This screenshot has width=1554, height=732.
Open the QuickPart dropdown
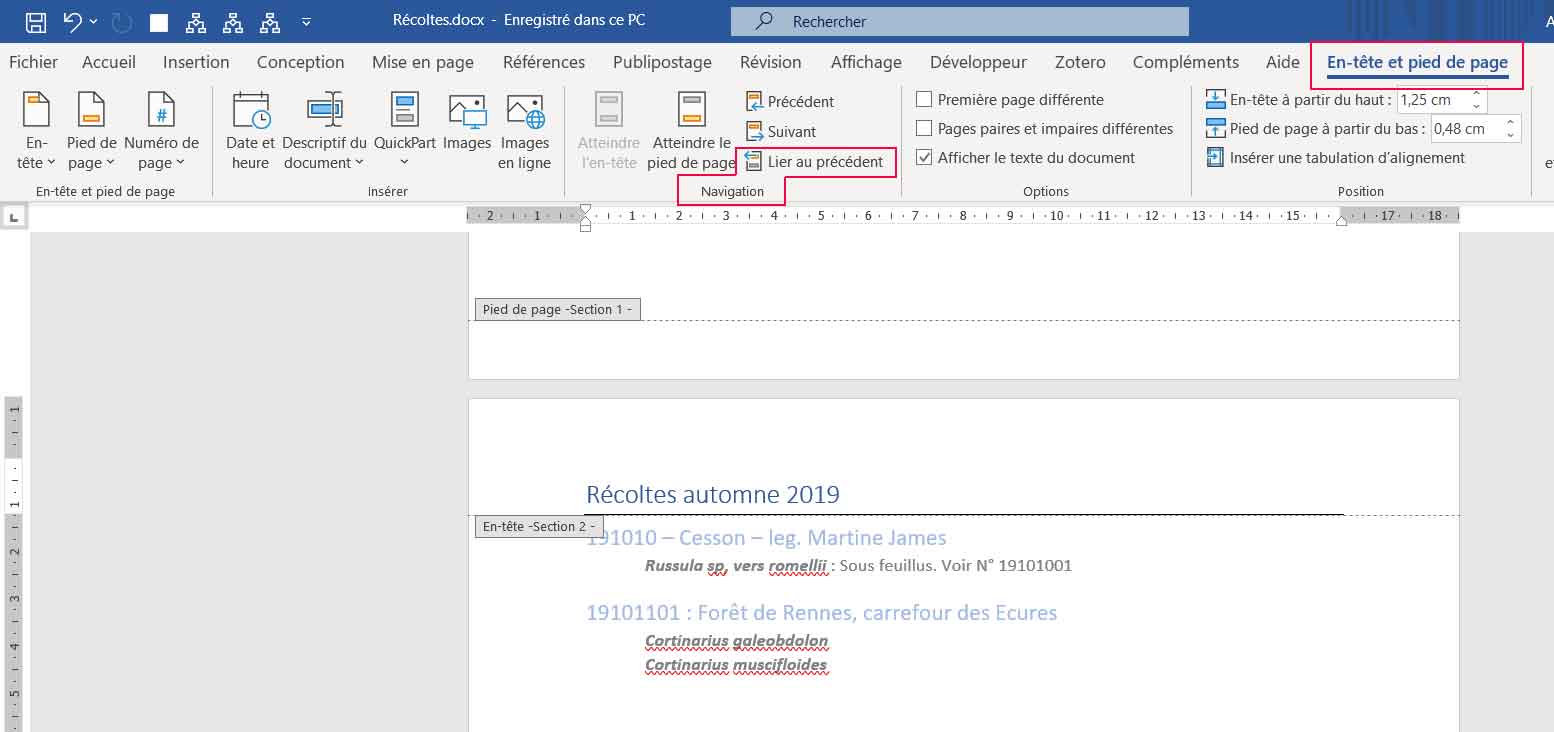[x=405, y=130]
